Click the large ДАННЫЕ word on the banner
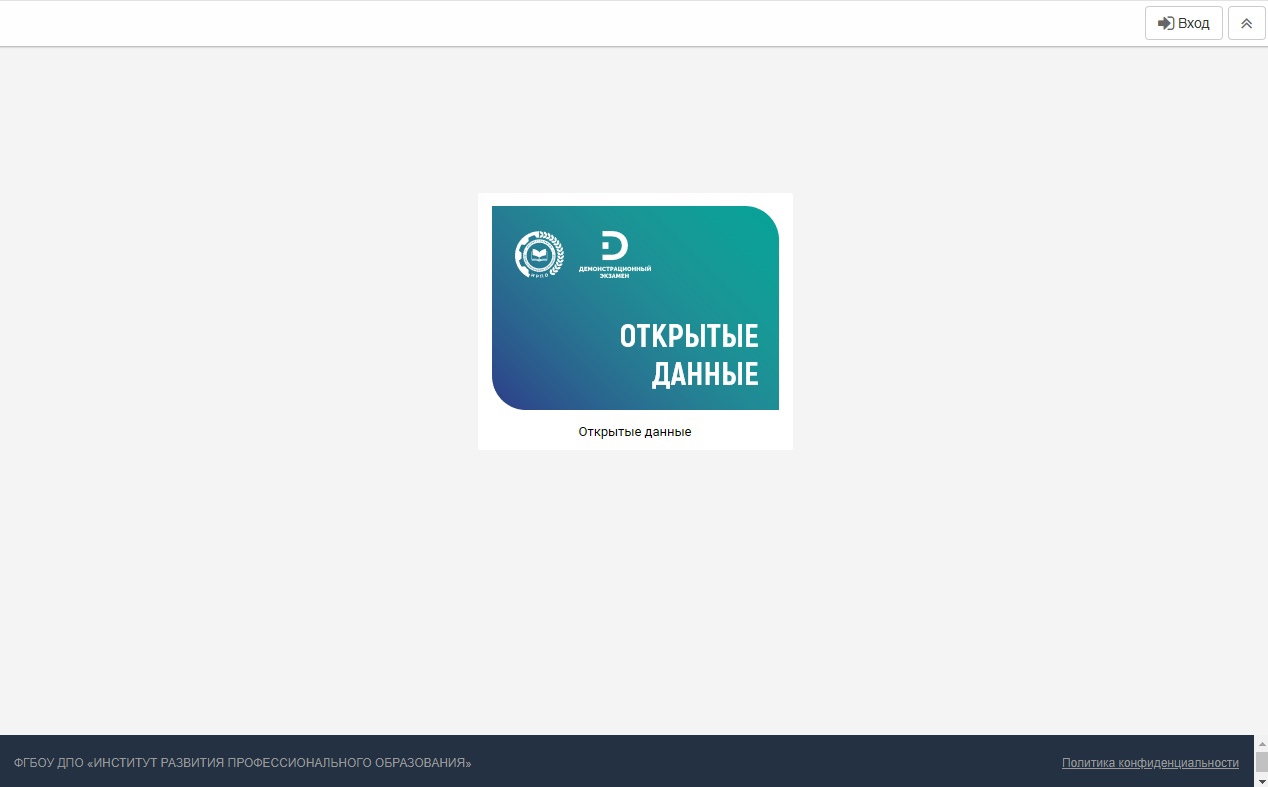 coord(705,374)
